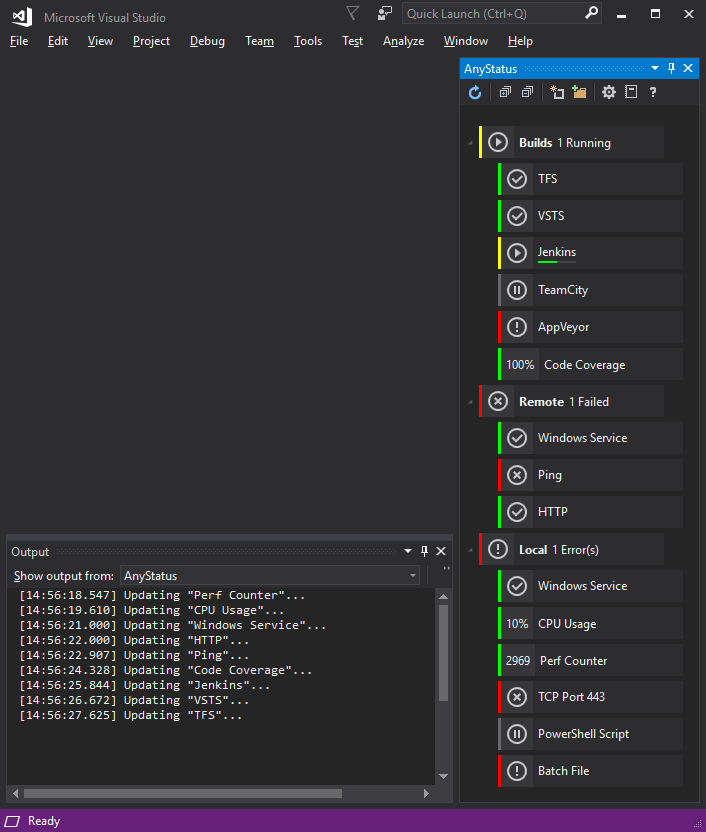
Task: Click the Batch File exclamation icon
Action: (x=517, y=771)
